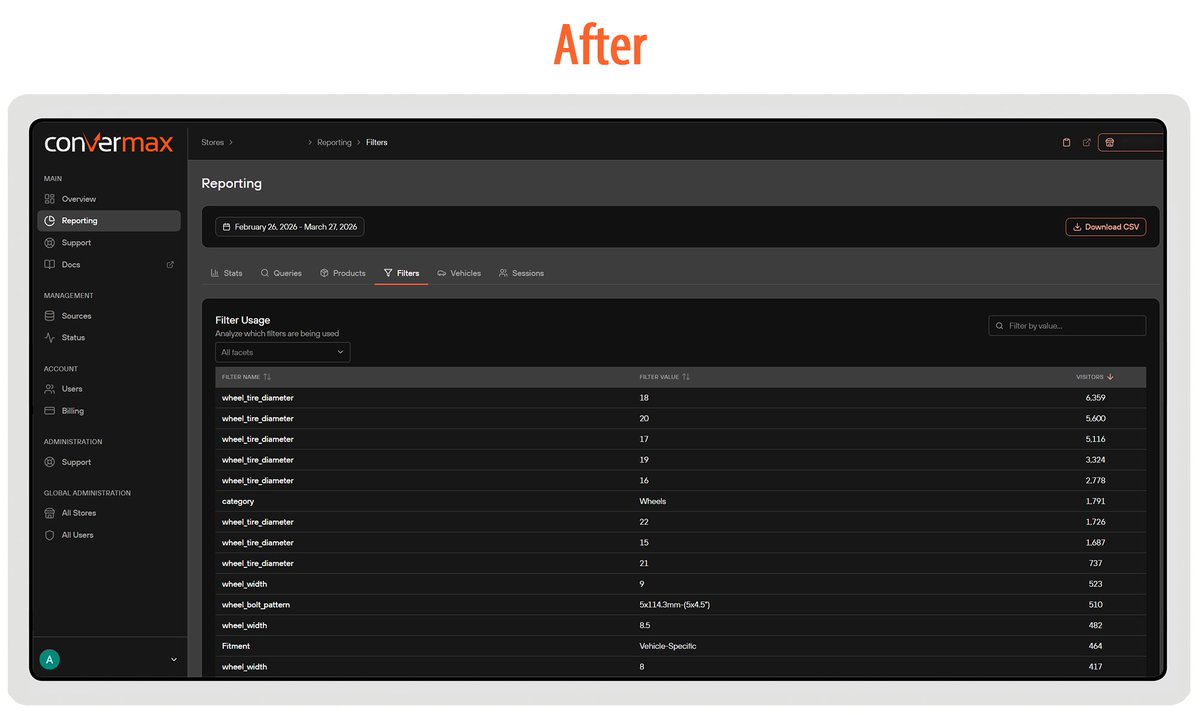The width and height of the screenshot is (1200, 715).
Task: Toggle Visitors descending sort arrow
Action: pyautogui.click(x=1110, y=377)
